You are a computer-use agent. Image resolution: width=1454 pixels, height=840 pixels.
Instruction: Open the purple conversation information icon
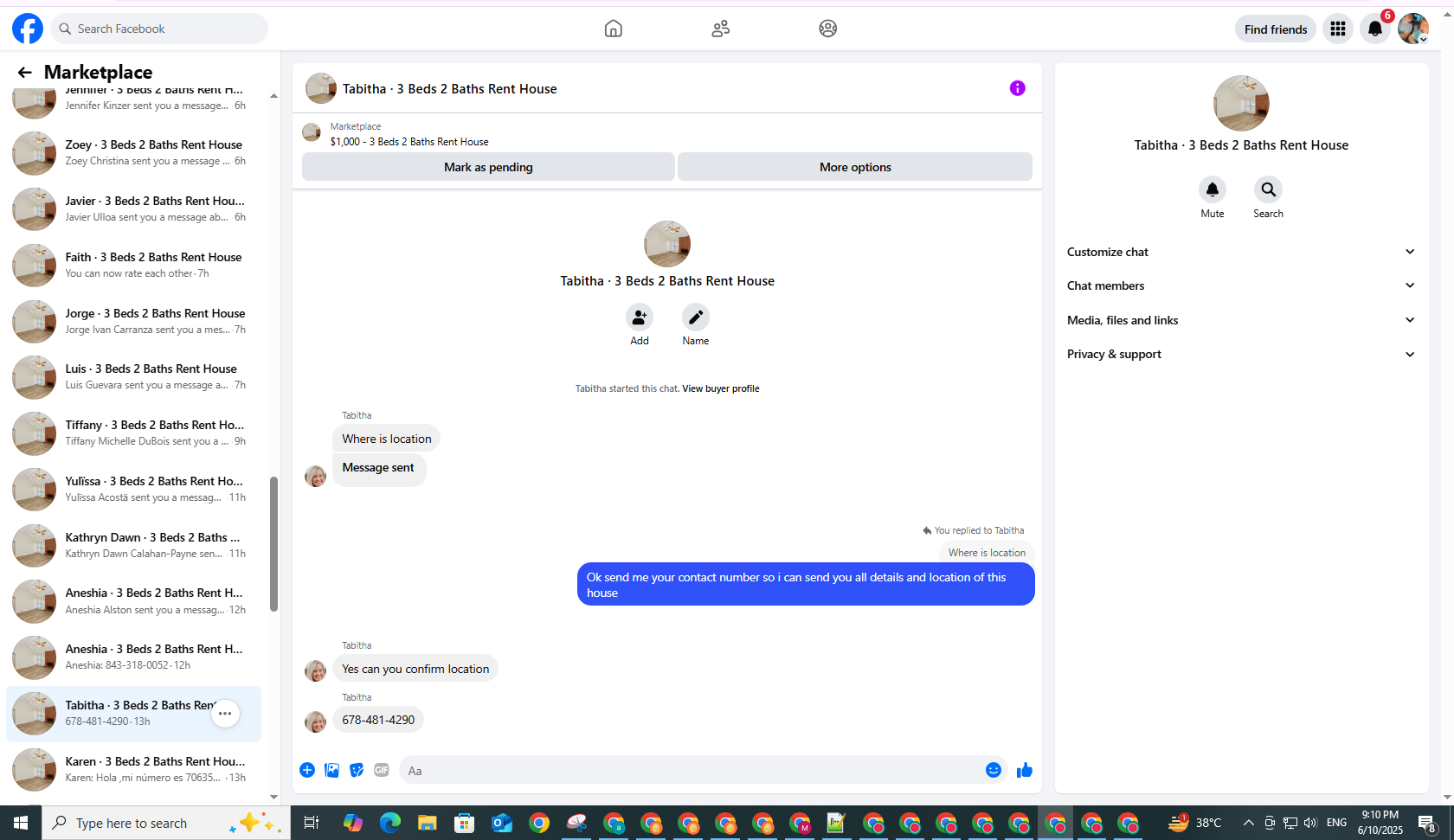click(x=1017, y=88)
